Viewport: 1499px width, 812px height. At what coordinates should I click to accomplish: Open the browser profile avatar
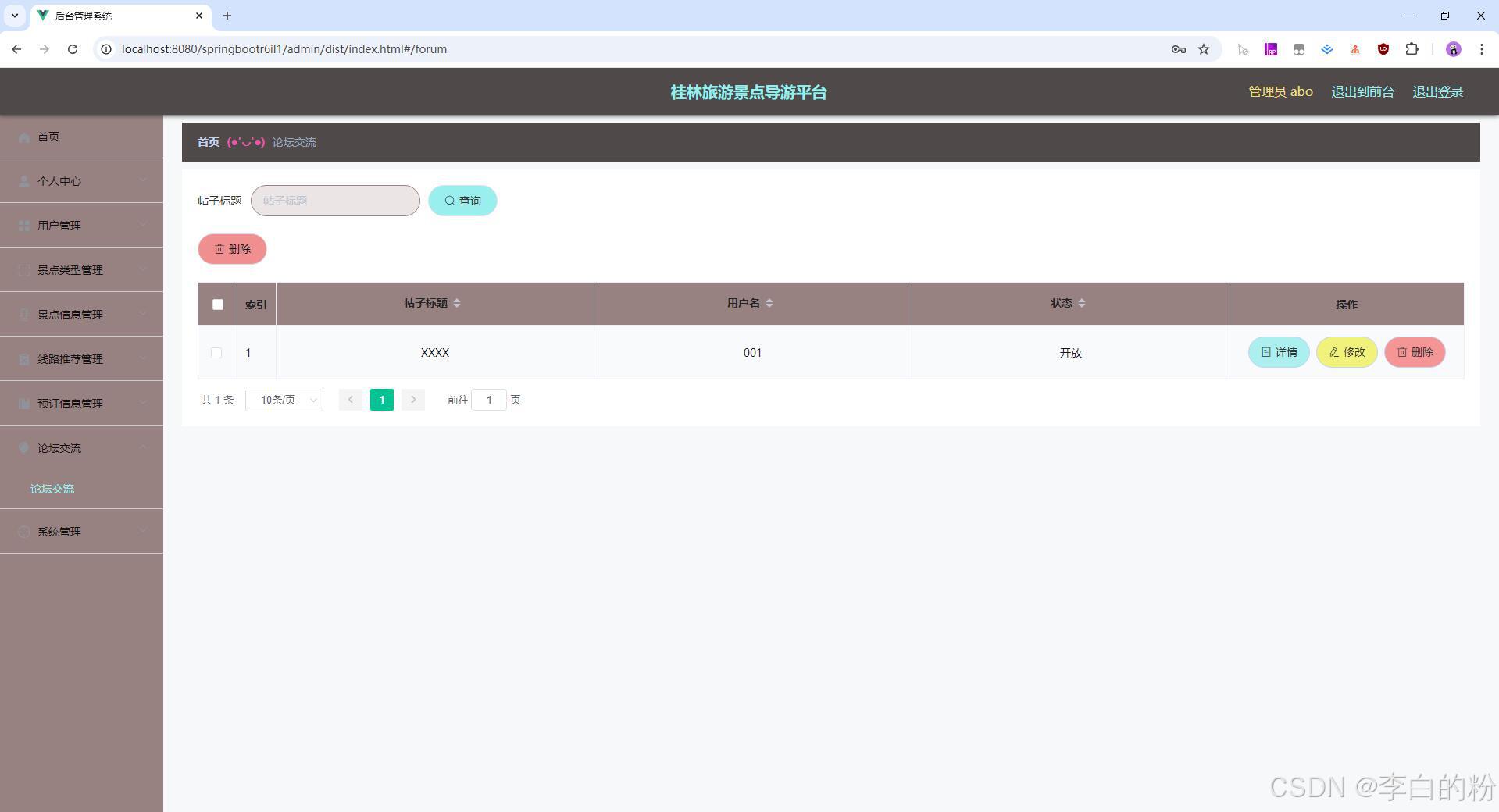click(1453, 49)
